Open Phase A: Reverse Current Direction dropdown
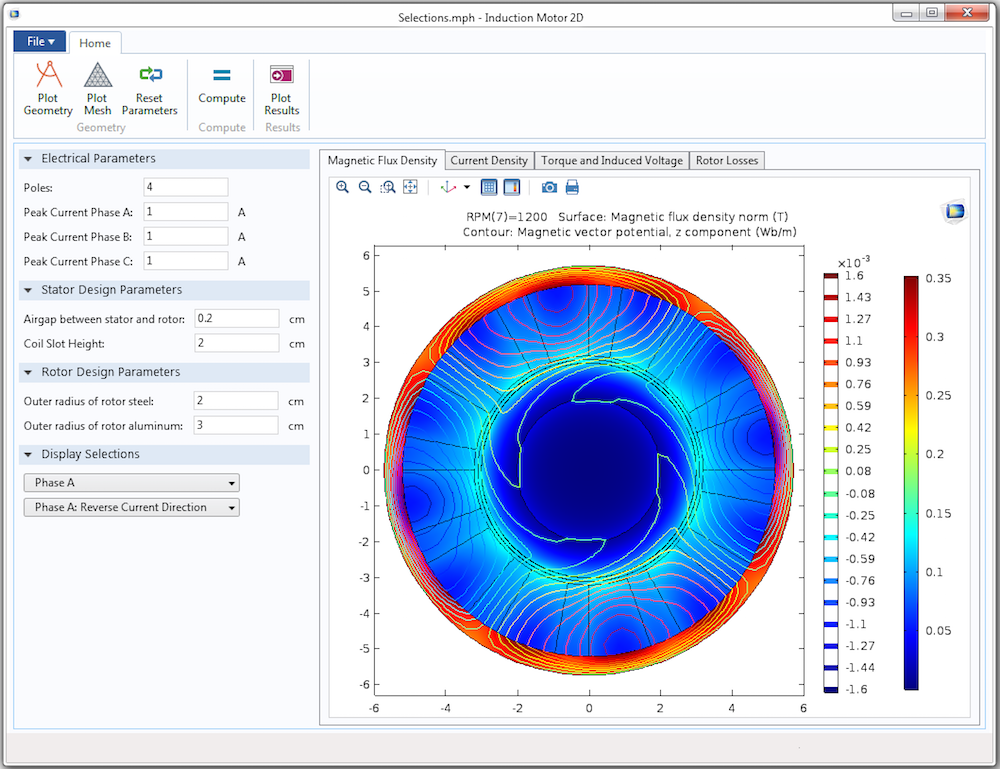 (x=131, y=508)
